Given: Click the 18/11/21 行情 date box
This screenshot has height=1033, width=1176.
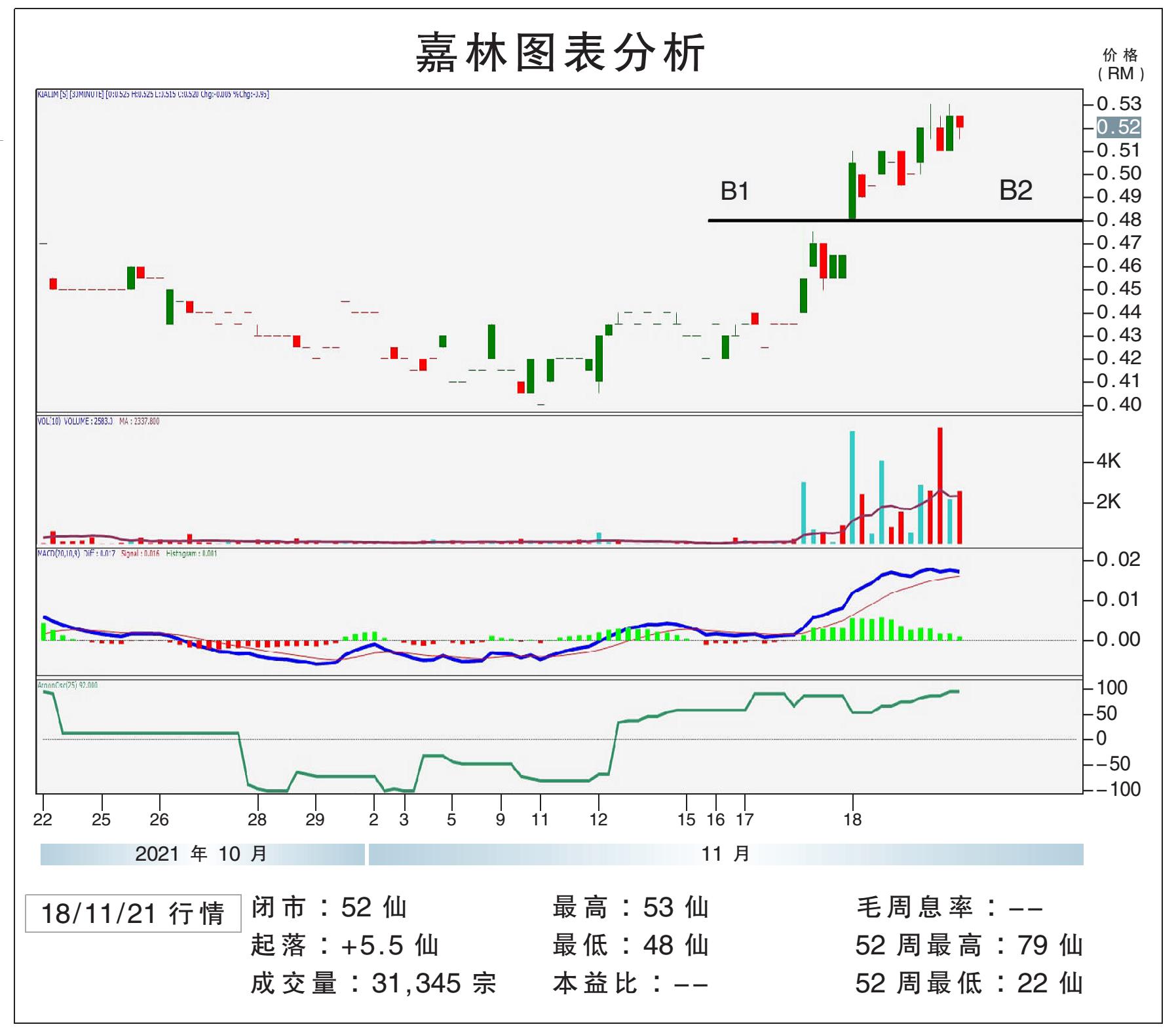Looking at the screenshot, I should point(133,913).
